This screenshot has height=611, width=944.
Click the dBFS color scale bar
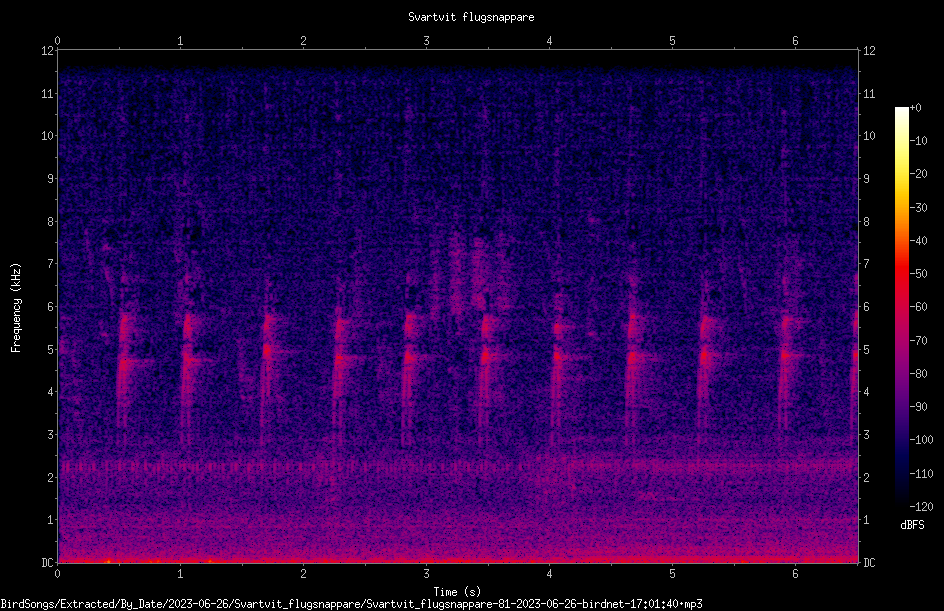tap(901, 306)
